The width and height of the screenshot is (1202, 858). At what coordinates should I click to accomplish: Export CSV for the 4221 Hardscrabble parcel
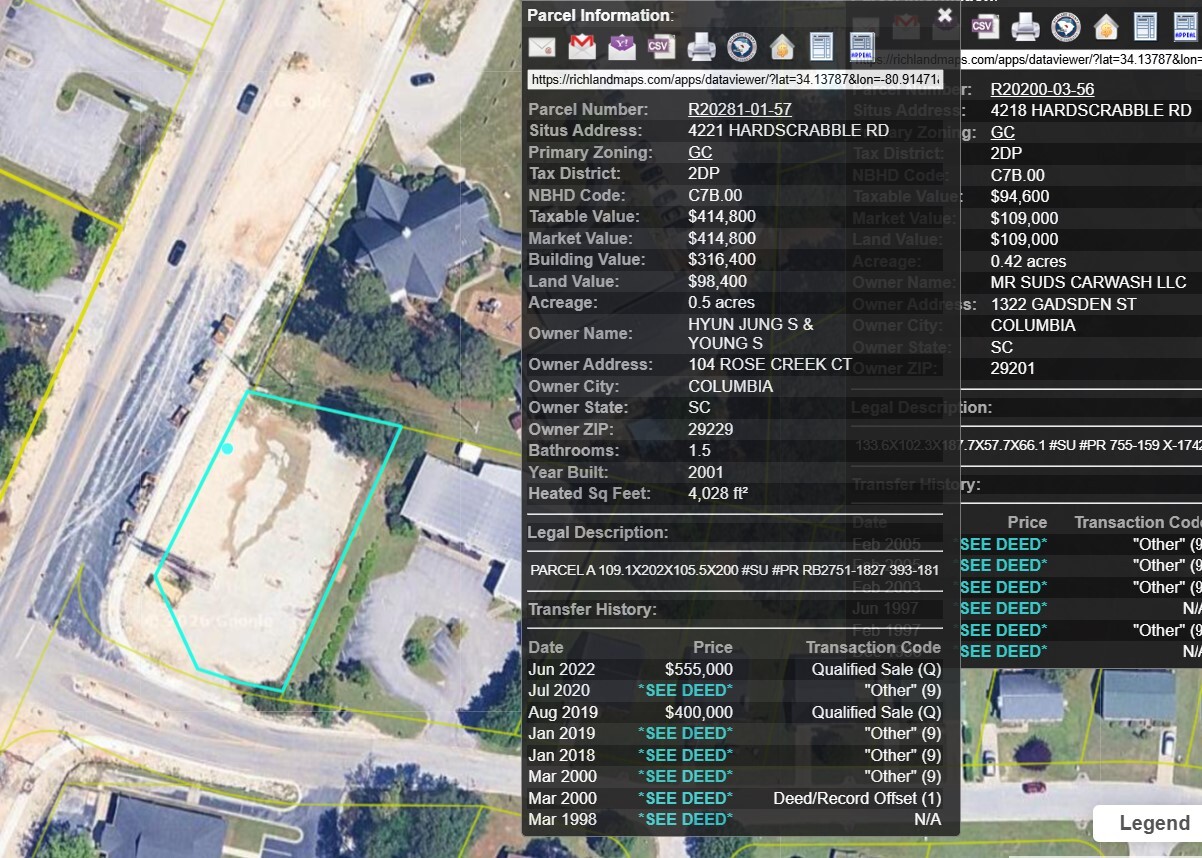[x=660, y=47]
